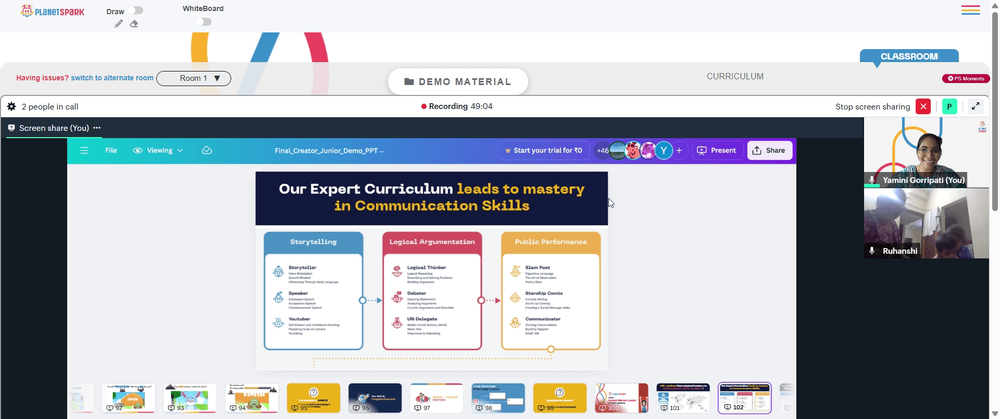The height and width of the screenshot is (419, 1000).
Task: Select current slide thumbnail 102
Action: (x=745, y=398)
